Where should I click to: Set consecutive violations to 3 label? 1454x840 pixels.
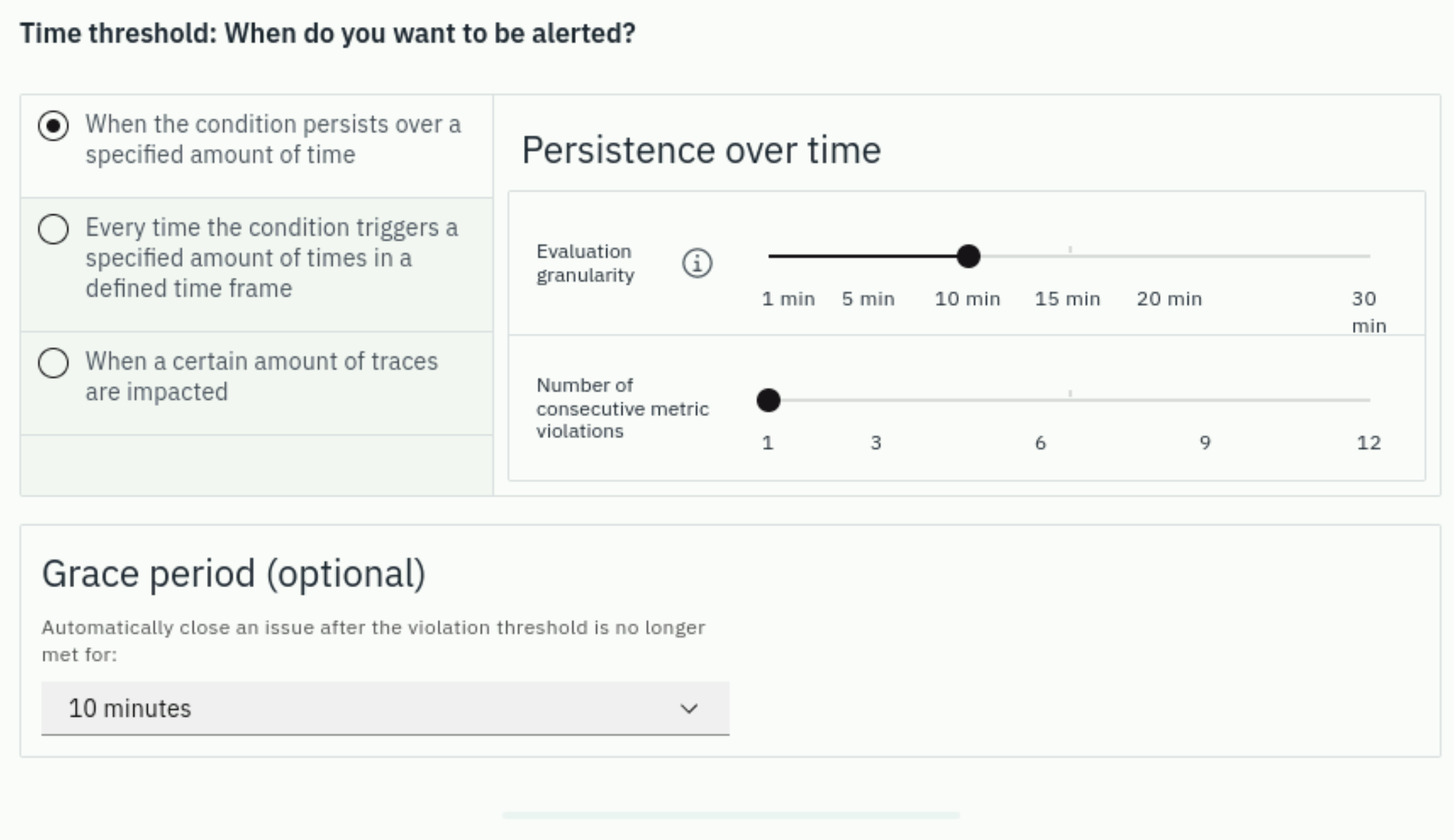click(876, 443)
